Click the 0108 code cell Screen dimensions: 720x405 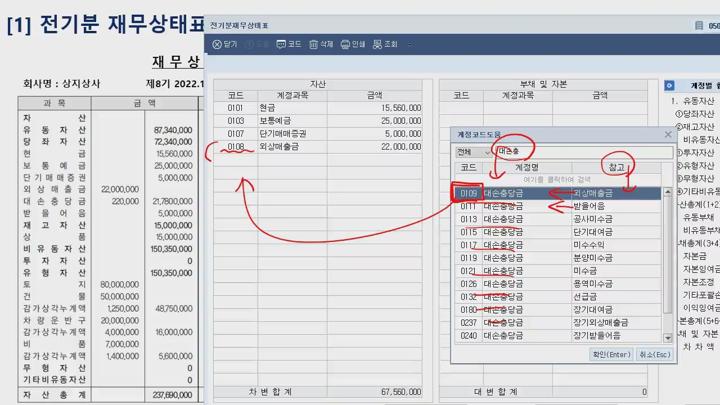click(x=236, y=146)
